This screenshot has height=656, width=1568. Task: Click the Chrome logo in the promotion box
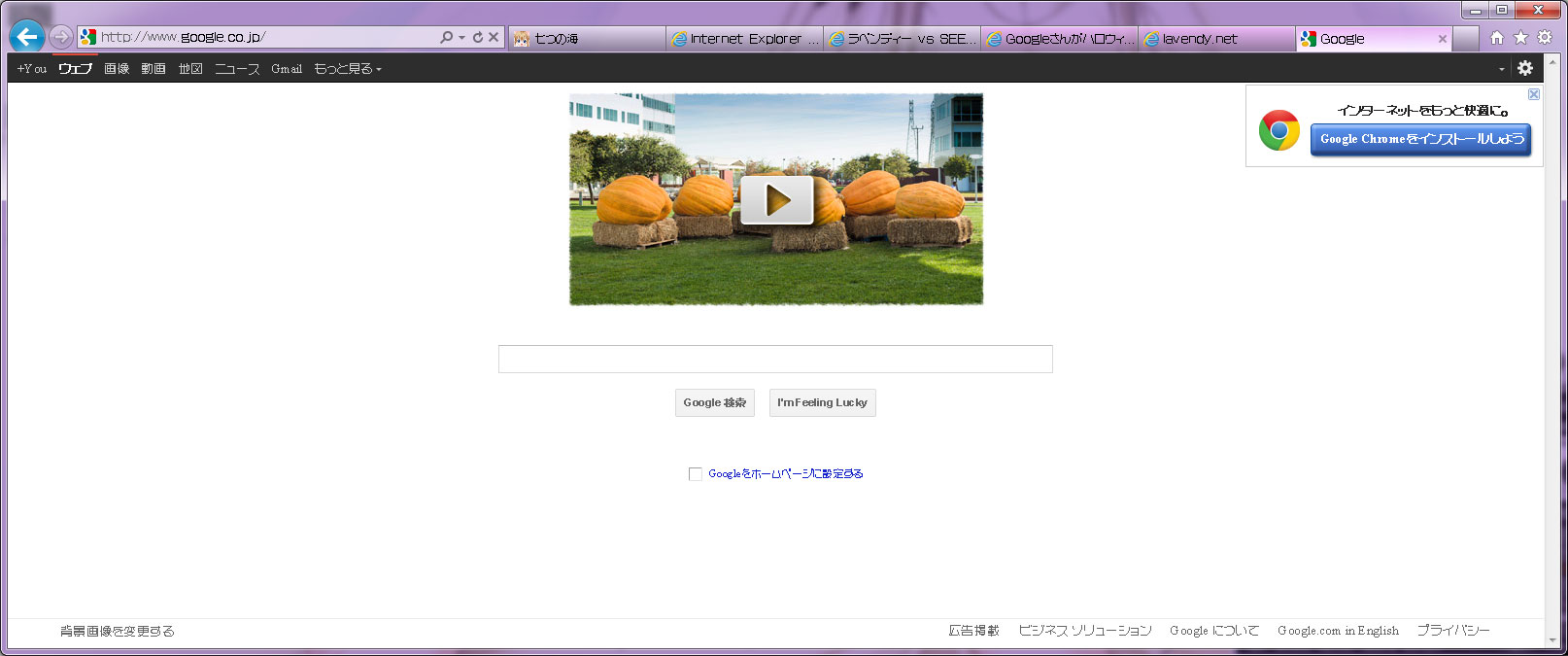click(x=1279, y=130)
